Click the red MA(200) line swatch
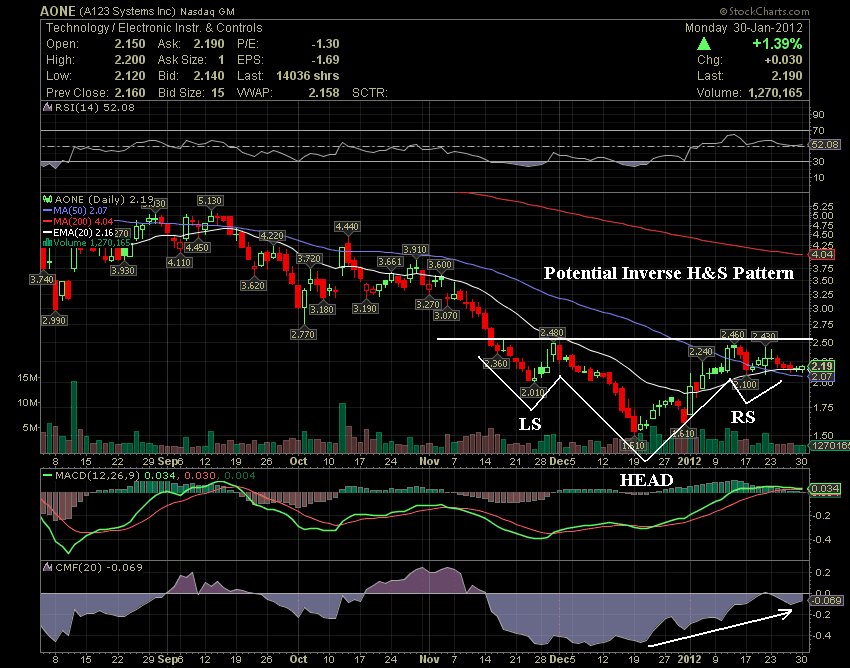 pyautogui.click(x=47, y=221)
